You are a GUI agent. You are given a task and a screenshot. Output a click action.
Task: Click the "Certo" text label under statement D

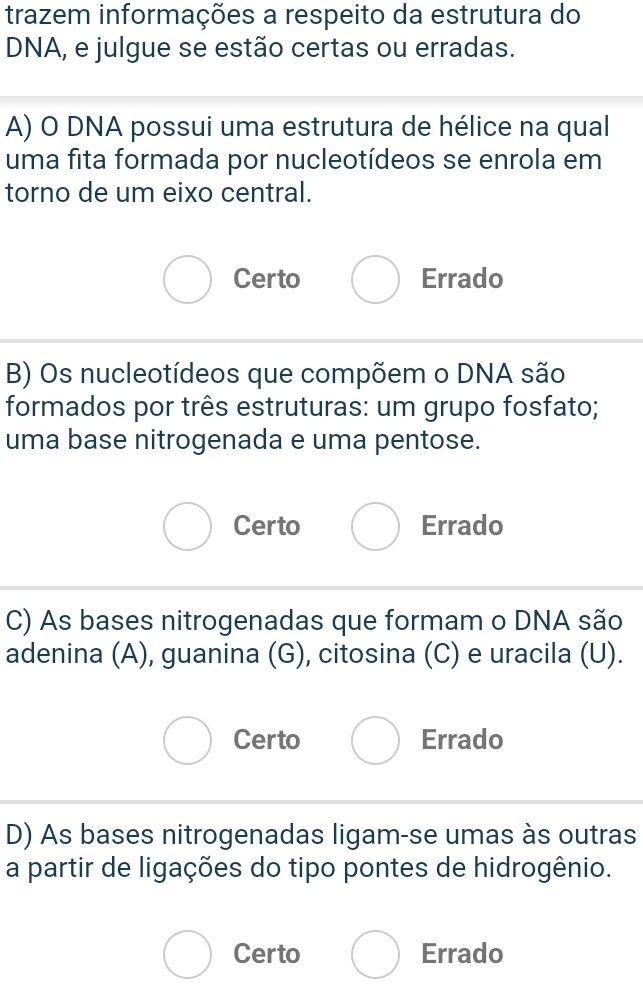(266, 954)
